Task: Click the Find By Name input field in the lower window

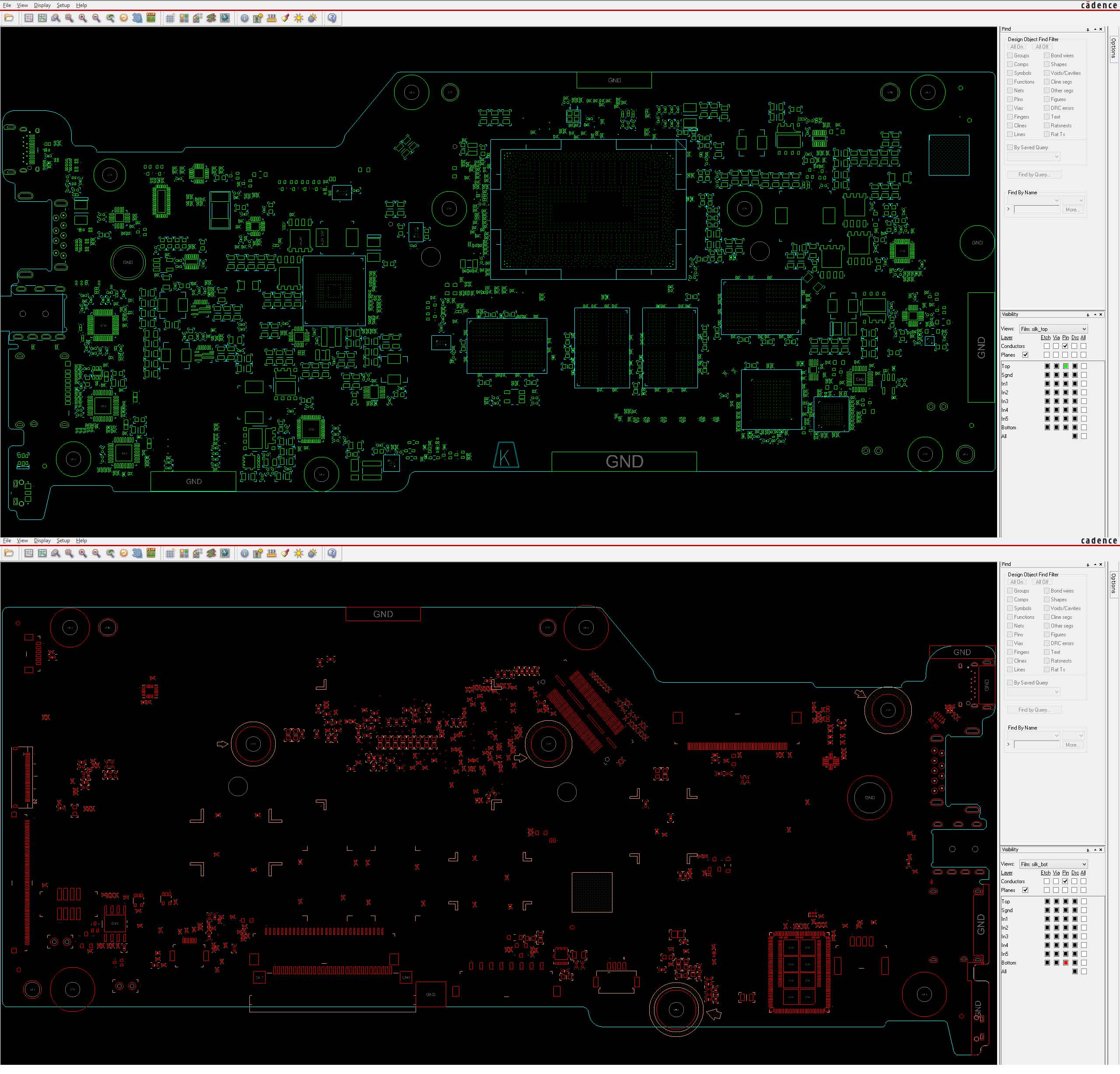Action: (x=1037, y=745)
